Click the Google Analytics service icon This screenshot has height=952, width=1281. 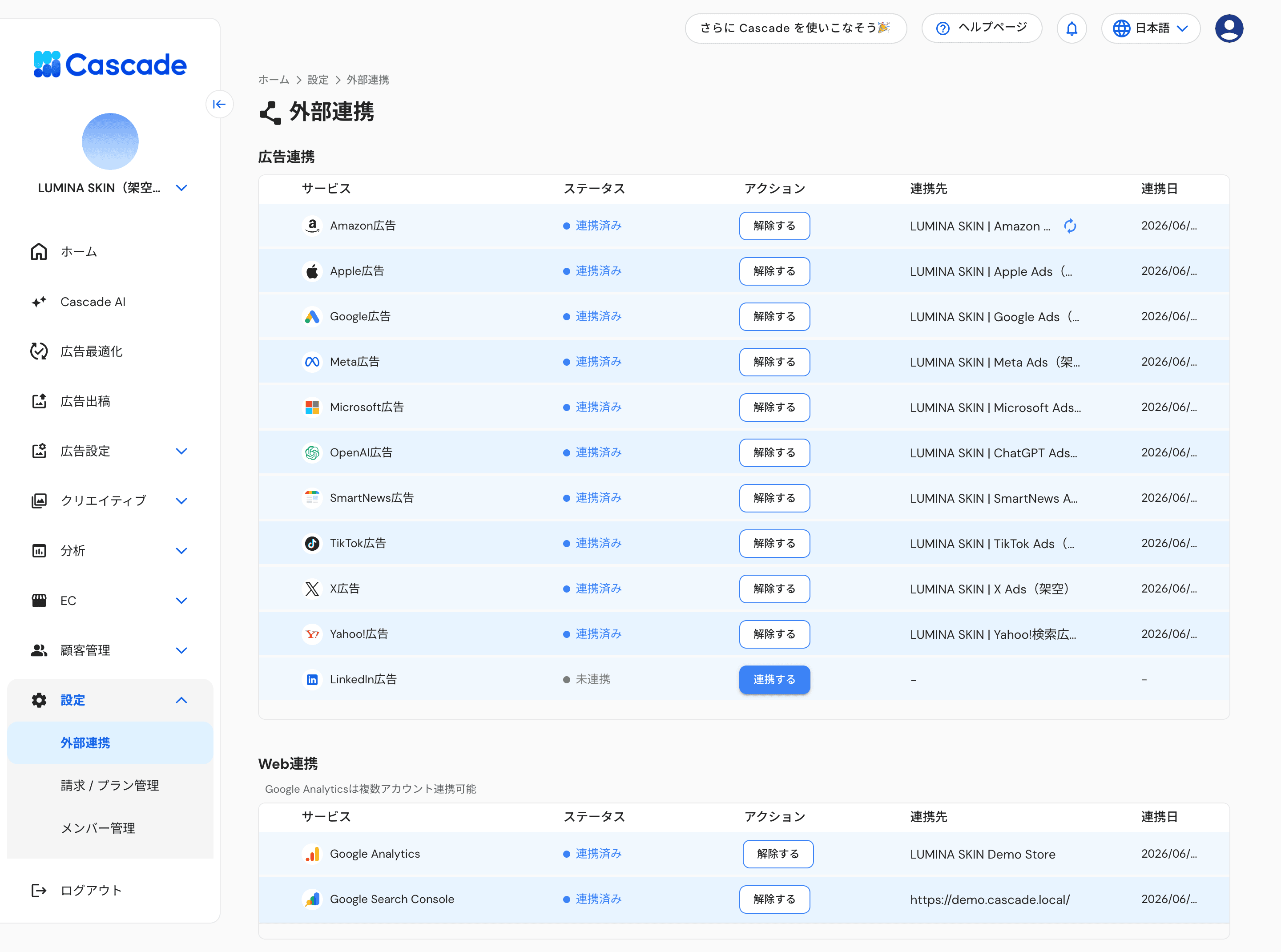point(312,854)
